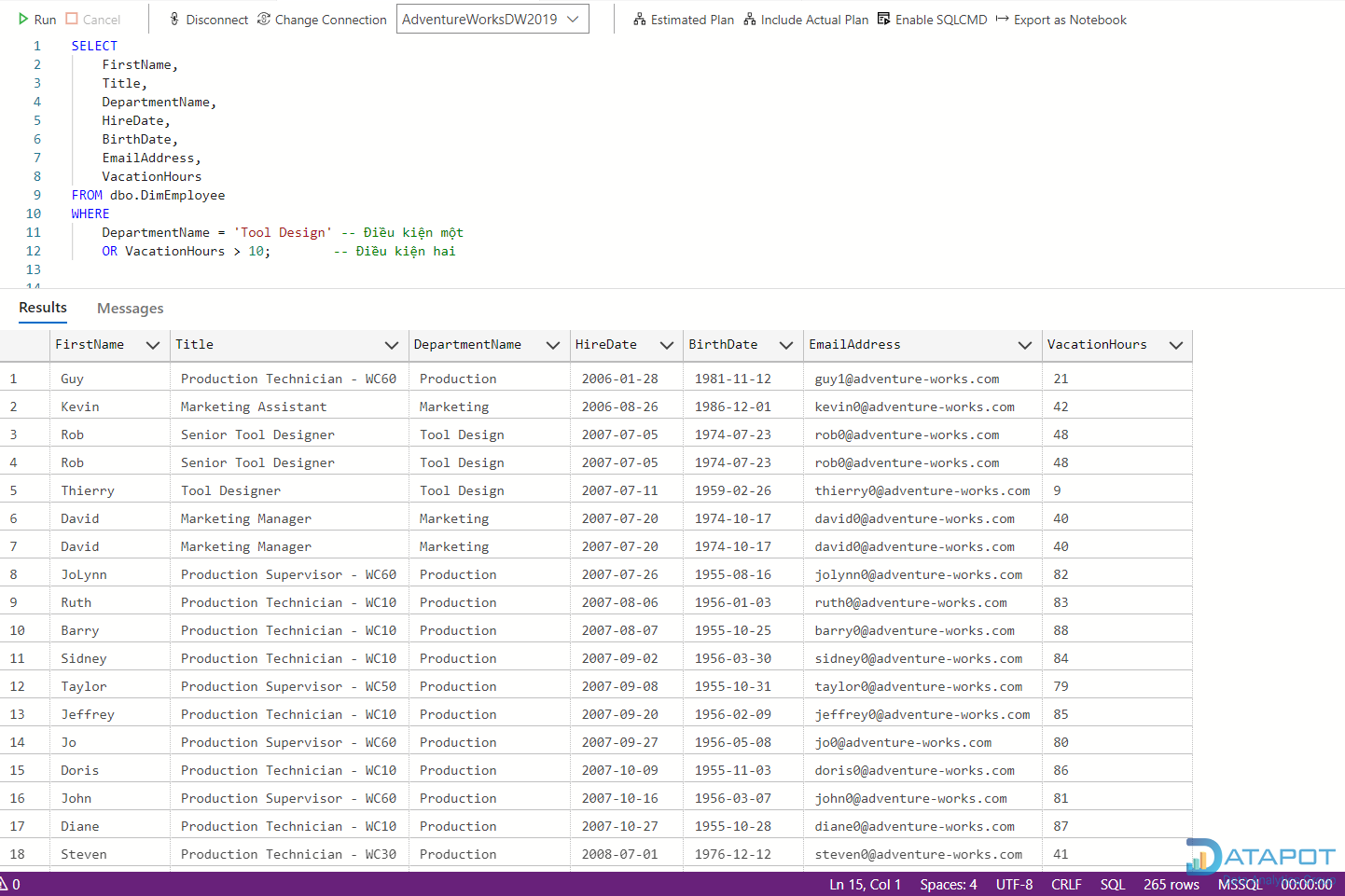Run the SQL query
Screen dimensions: 1345x896
(37, 20)
